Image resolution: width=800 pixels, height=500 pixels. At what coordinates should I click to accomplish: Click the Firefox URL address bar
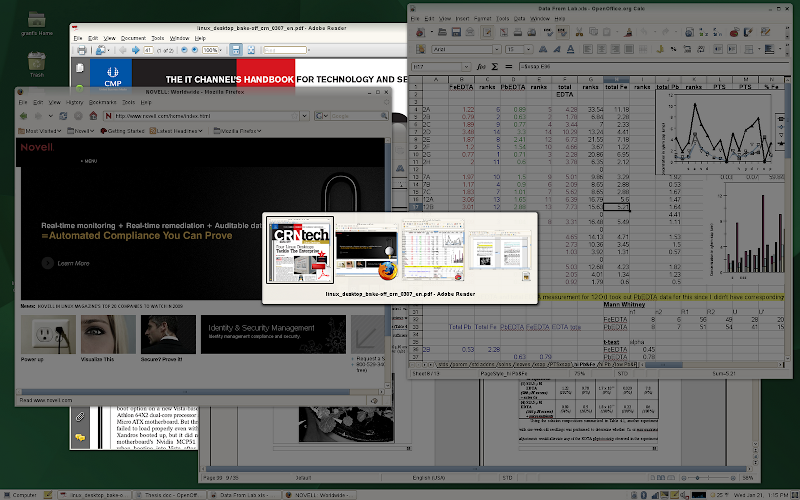[x=203, y=116]
